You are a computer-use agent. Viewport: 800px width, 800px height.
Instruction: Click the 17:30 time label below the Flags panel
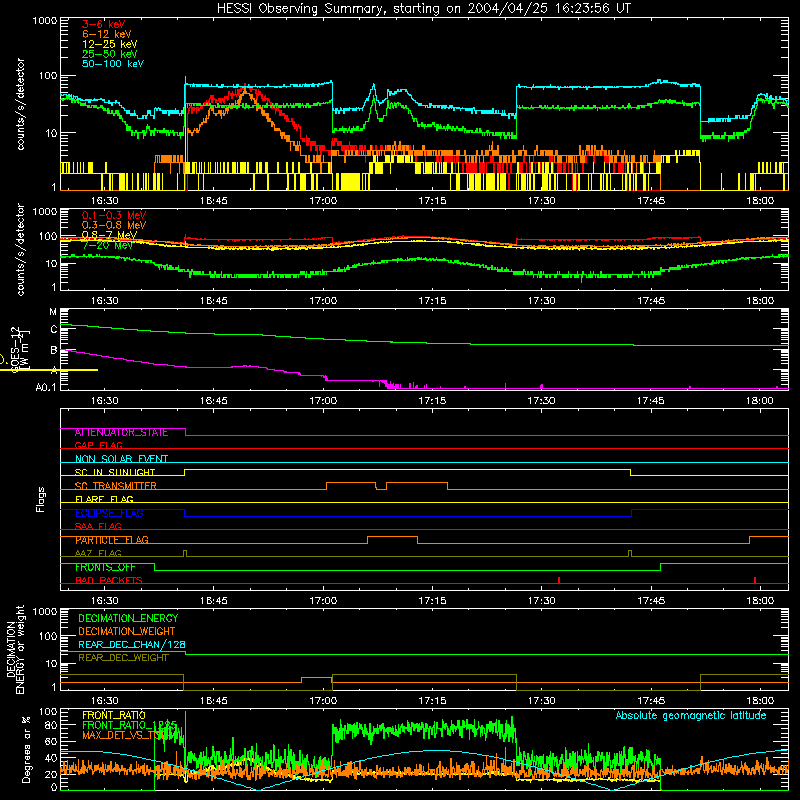coord(541,601)
